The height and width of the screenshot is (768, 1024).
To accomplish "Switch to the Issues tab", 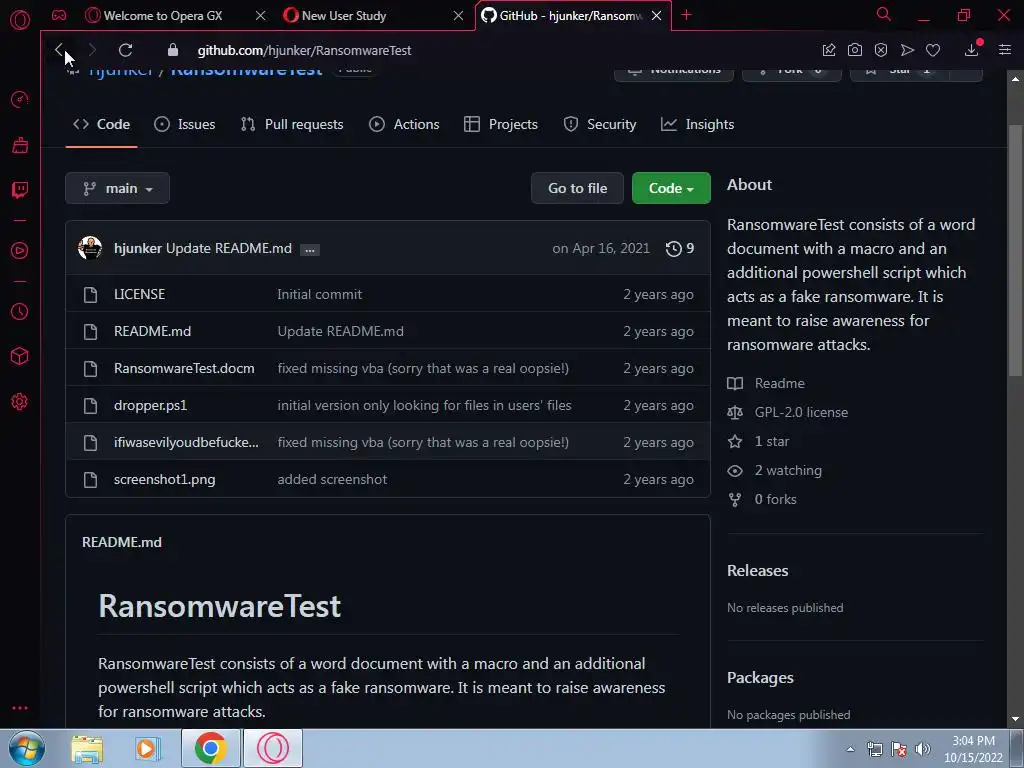I will [x=185, y=124].
